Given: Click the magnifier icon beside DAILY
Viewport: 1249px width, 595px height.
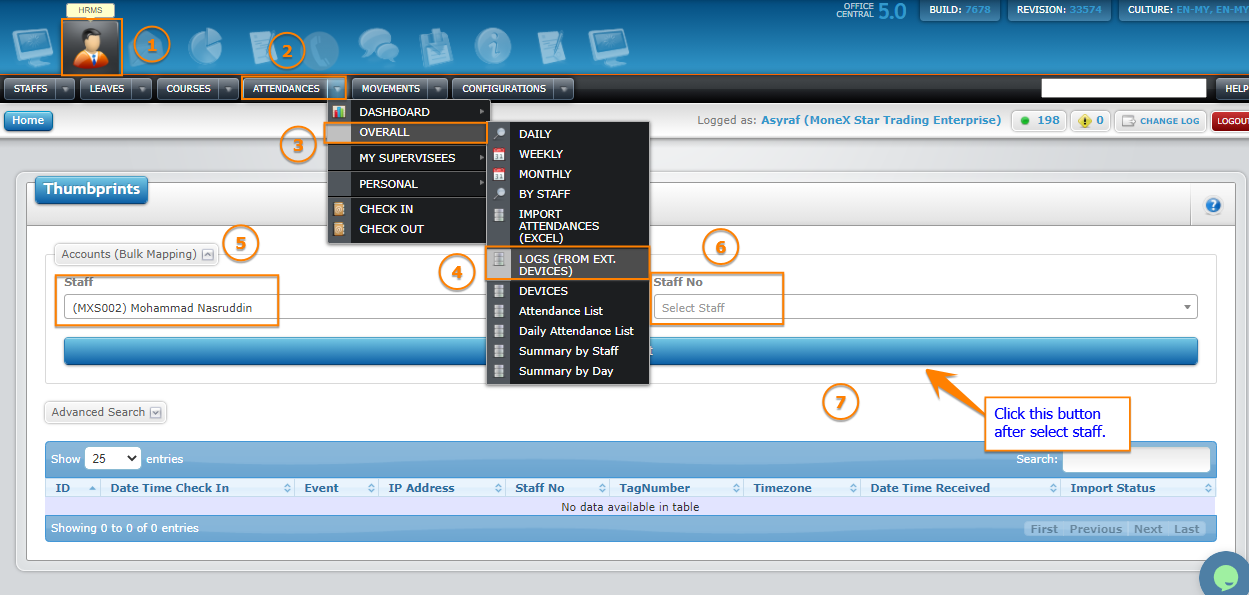Looking at the screenshot, I should pyautogui.click(x=499, y=134).
